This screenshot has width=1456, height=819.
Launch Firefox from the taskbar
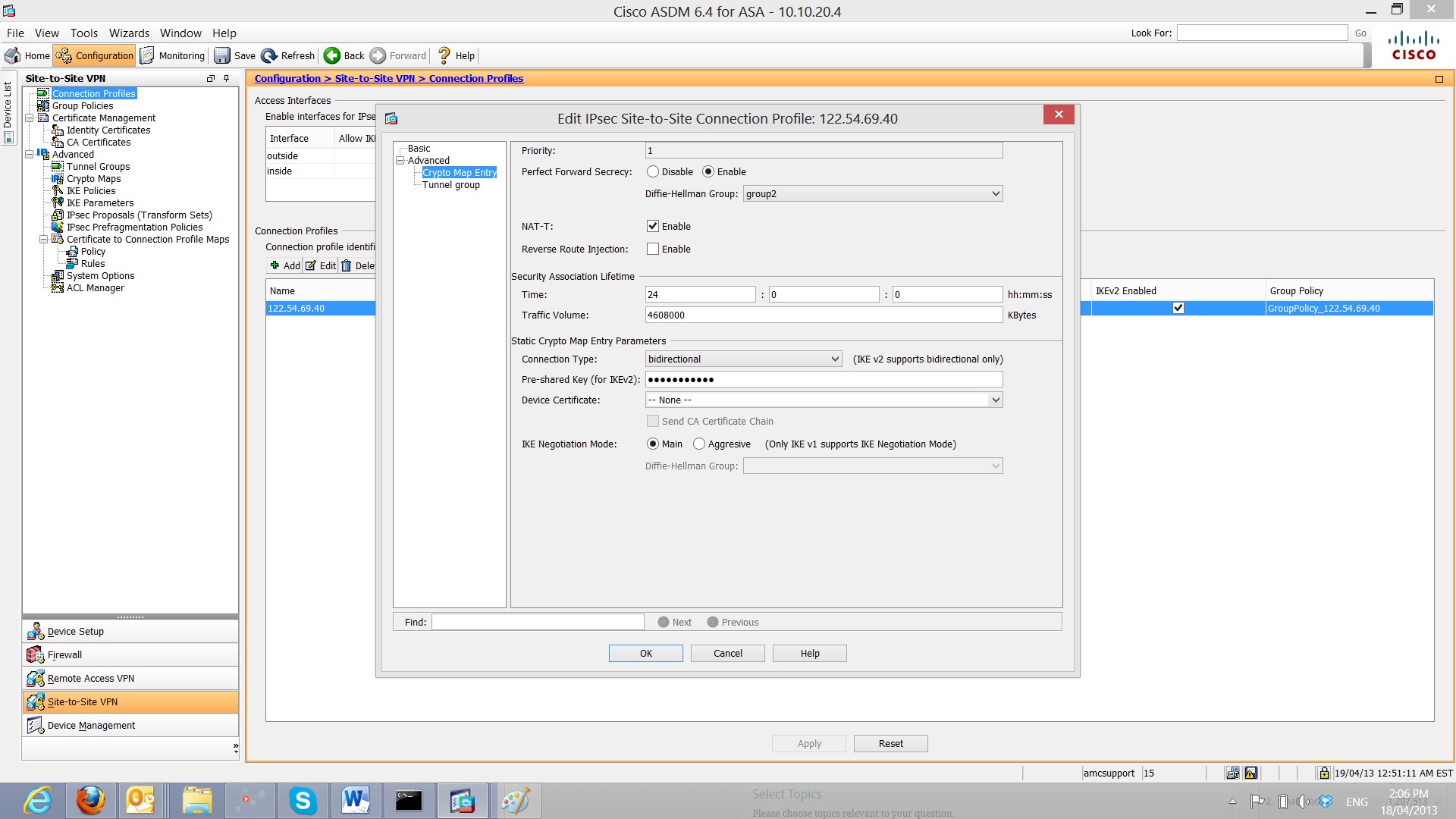pyautogui.click(x=90, y=801)
